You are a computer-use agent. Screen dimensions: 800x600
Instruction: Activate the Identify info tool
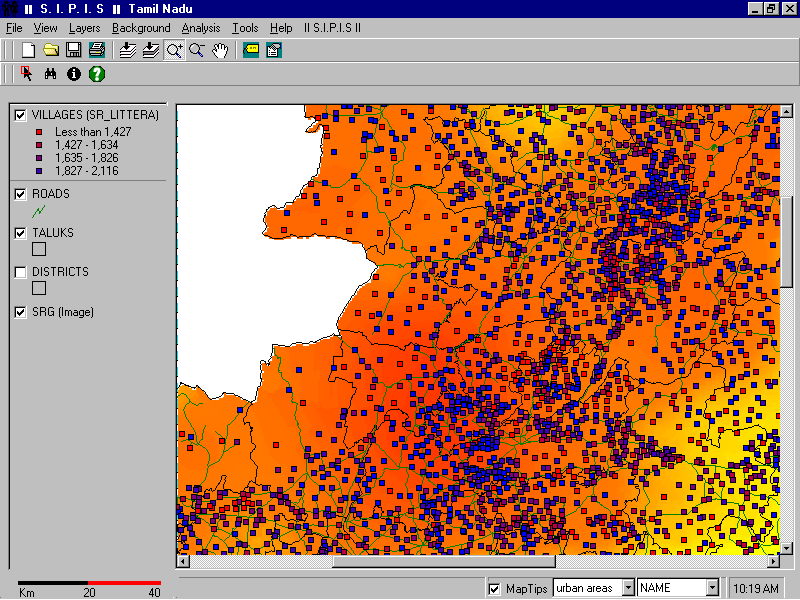(74, 74)
